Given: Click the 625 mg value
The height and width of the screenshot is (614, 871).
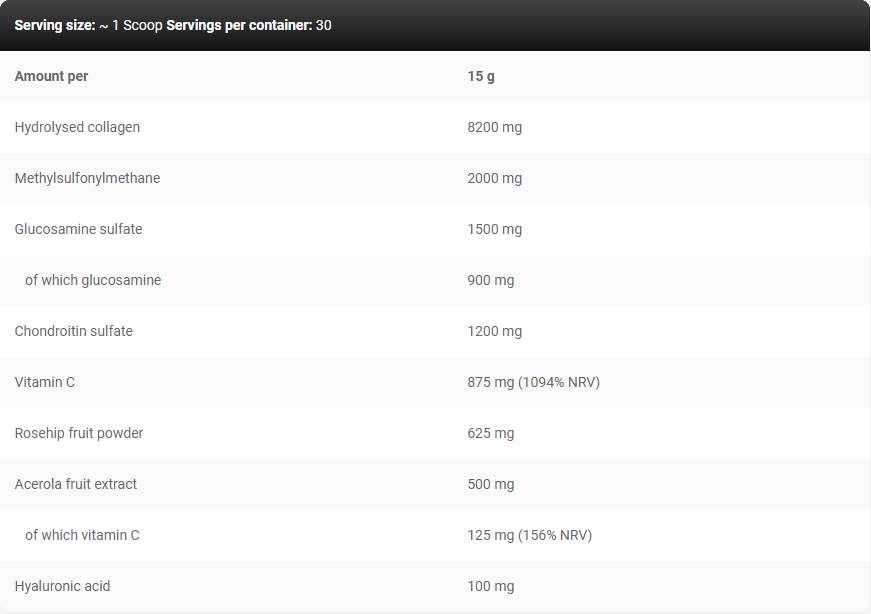Looking at the screenshot, I should click(490, 433).
